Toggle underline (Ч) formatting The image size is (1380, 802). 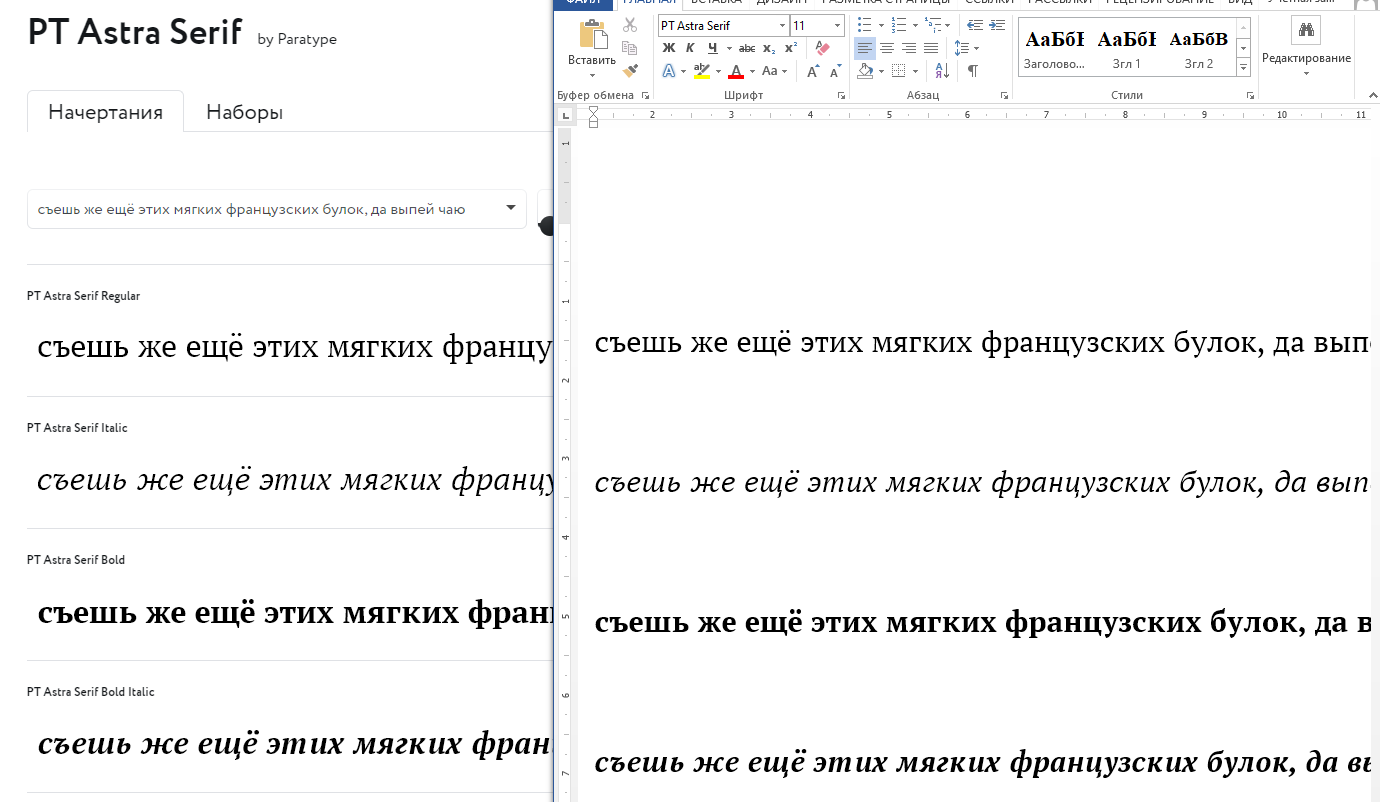[712, 48]
